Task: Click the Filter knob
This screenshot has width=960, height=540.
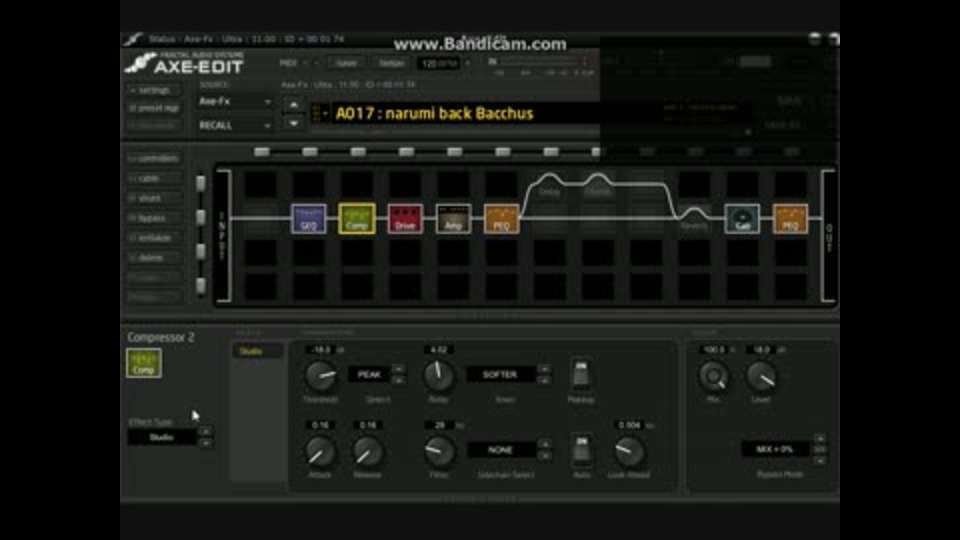Action: coord(439,452)
